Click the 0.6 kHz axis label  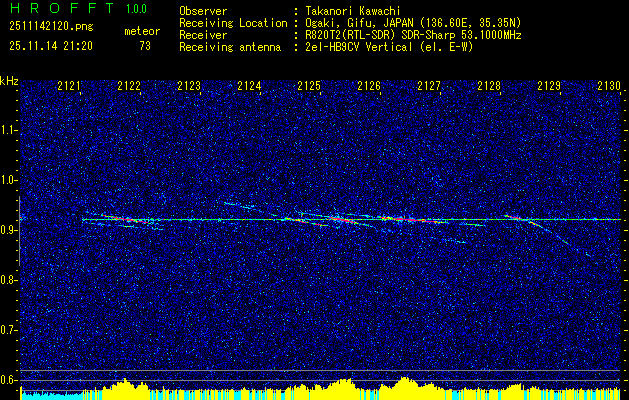click(9, 380)
